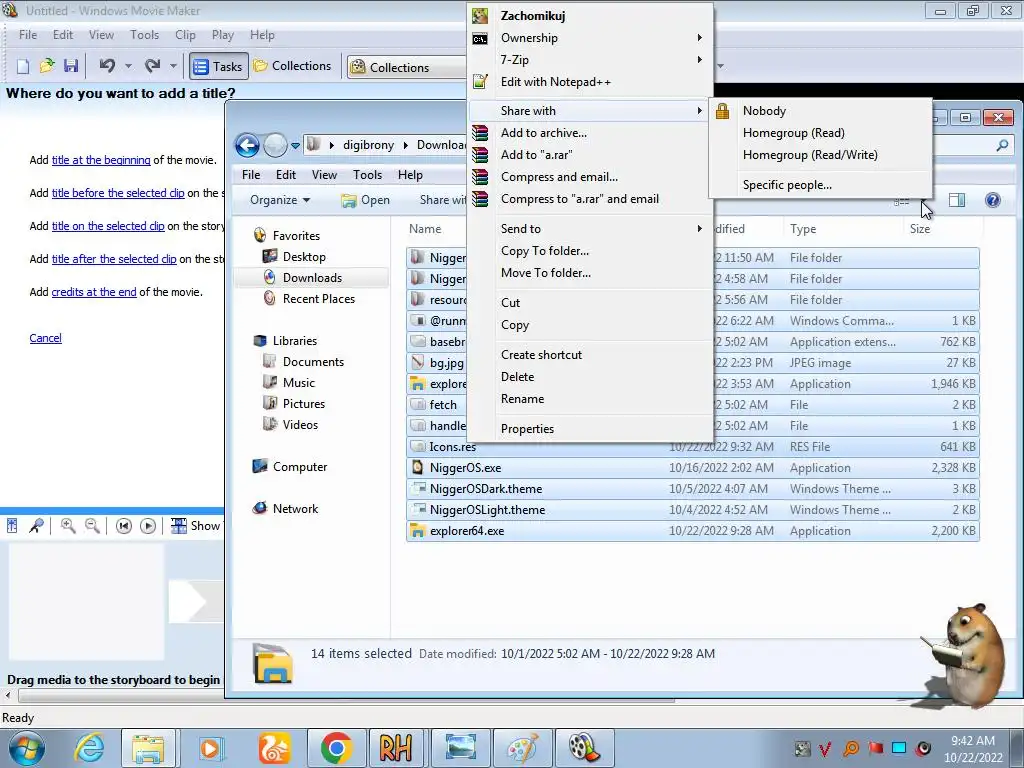Open Movie Maker's Tools menu
The width and height of the screenshot is (1024, 768).
[x=144, y=35]
